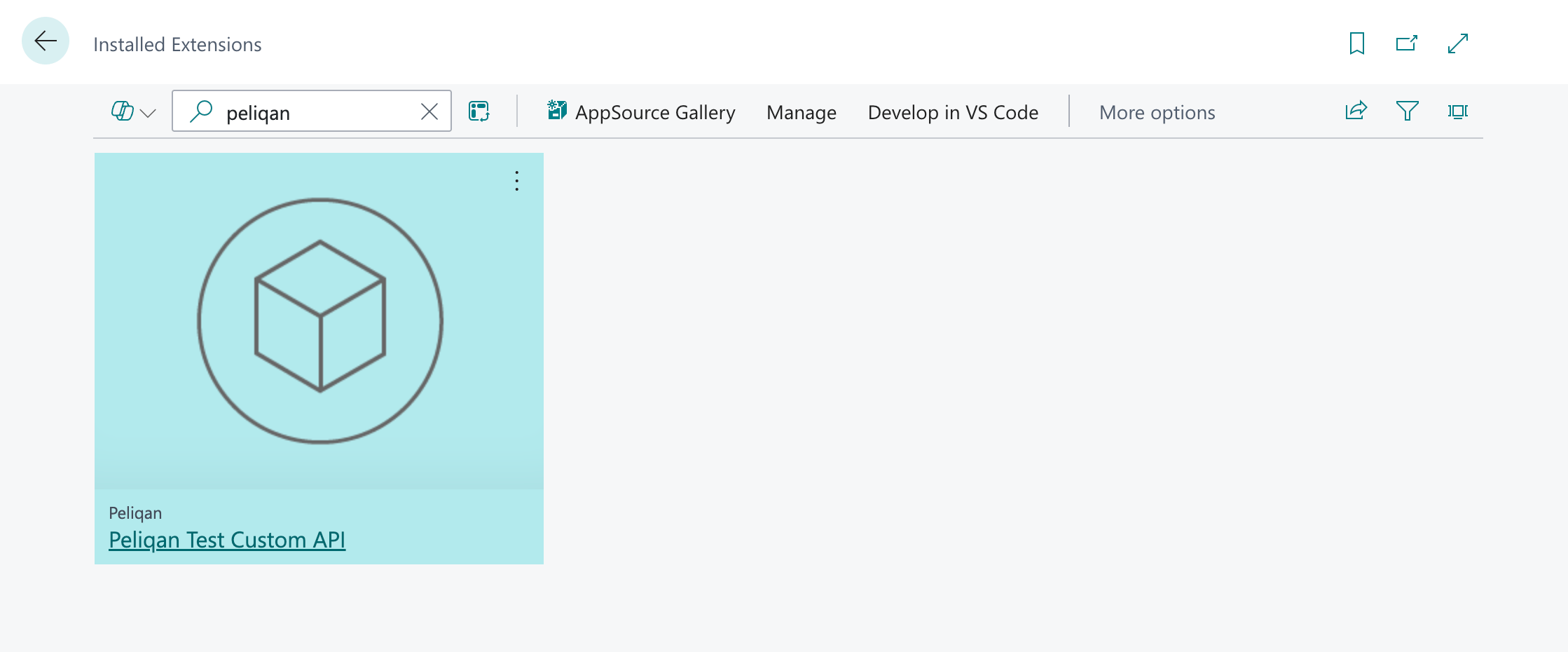The image size is (1568, 652).
Task: Show More options in the action bar
Action: coord(1157,112)
